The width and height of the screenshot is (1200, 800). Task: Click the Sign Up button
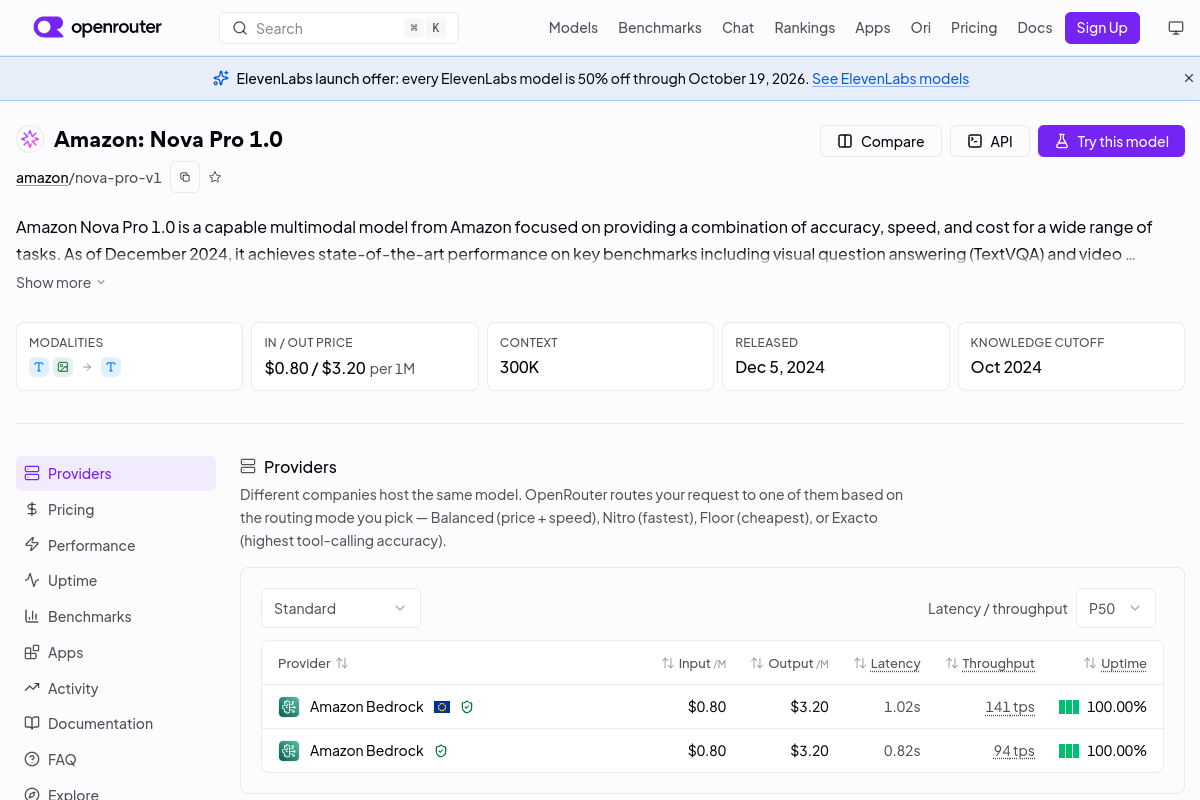(x=1102, y=28)
